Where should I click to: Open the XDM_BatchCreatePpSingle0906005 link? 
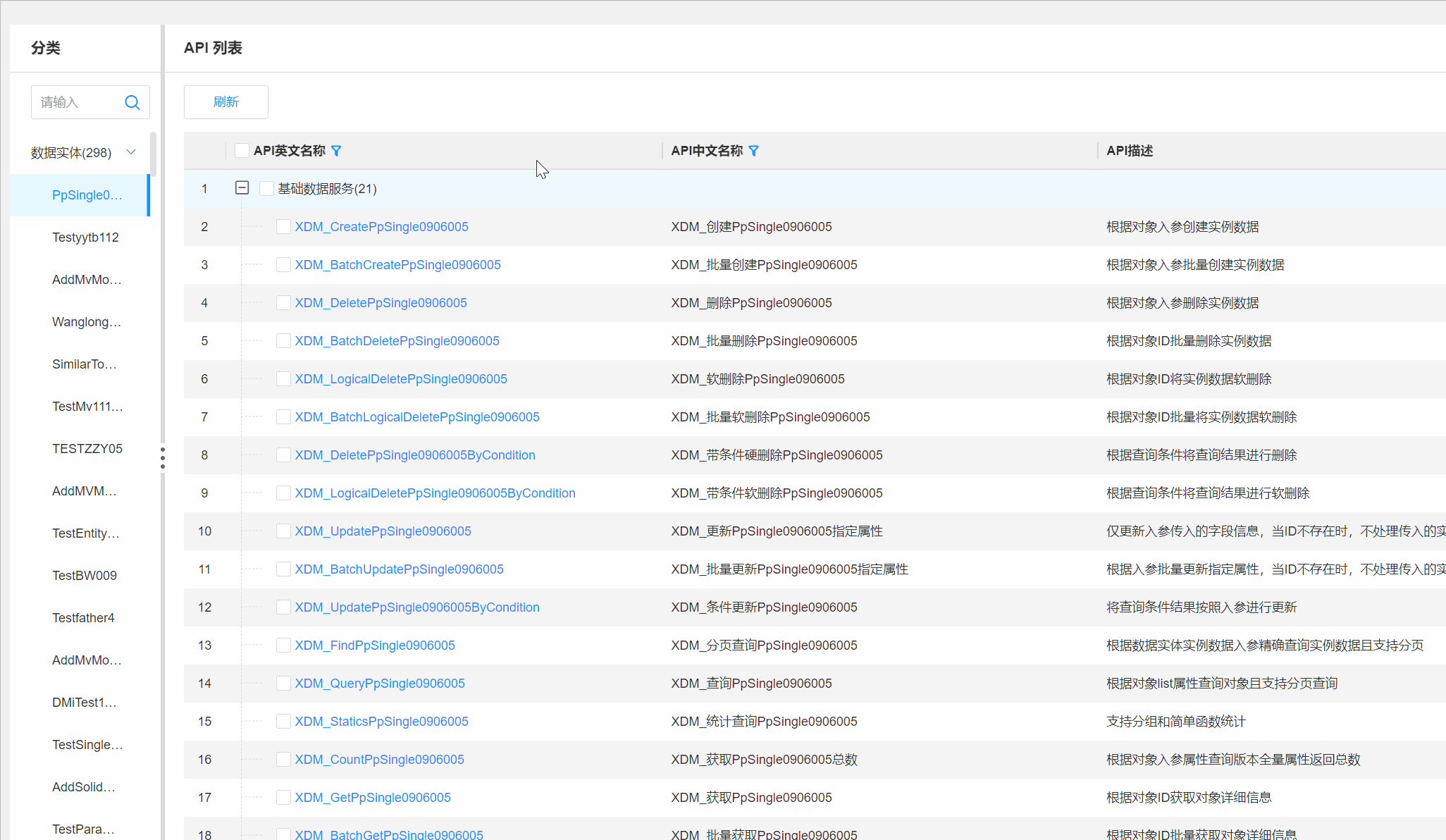click(x=397, y=265)
